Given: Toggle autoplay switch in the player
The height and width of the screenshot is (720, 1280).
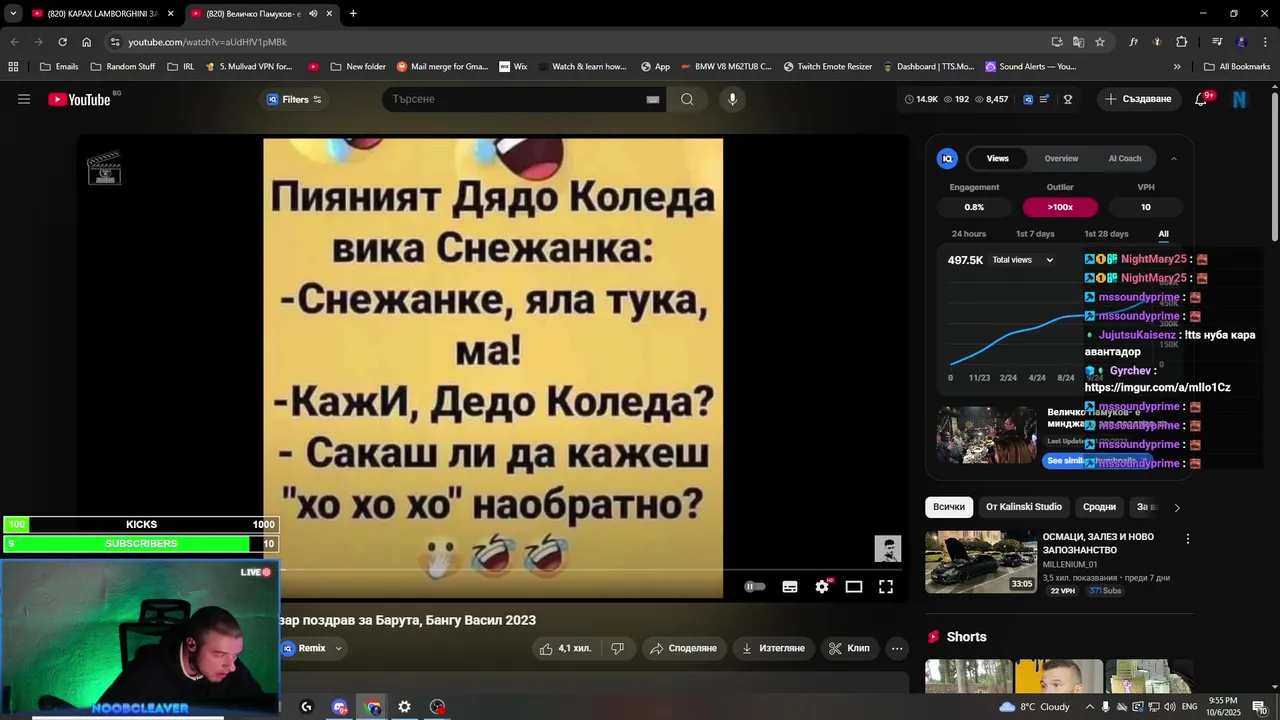Looking at the screenshot, I should click(755, 587).
